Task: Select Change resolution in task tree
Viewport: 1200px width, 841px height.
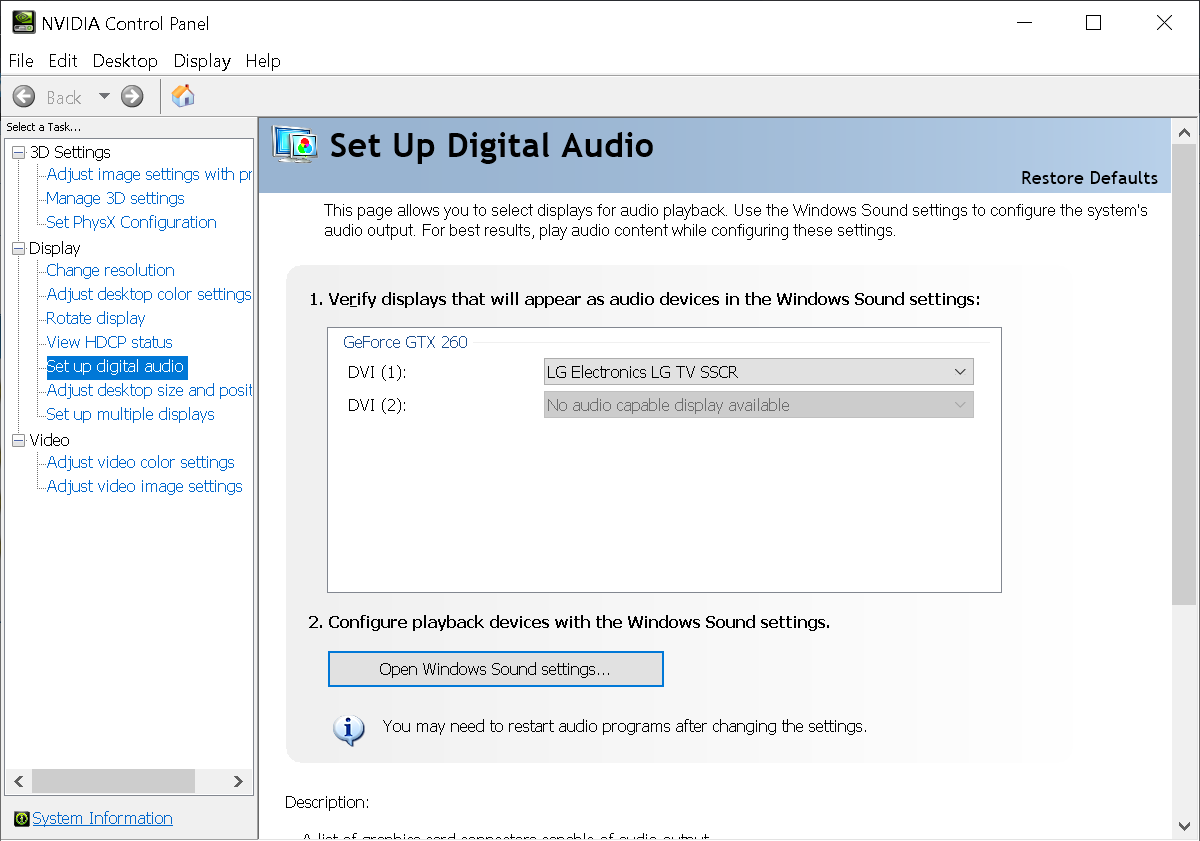Action: pos(110,270)
